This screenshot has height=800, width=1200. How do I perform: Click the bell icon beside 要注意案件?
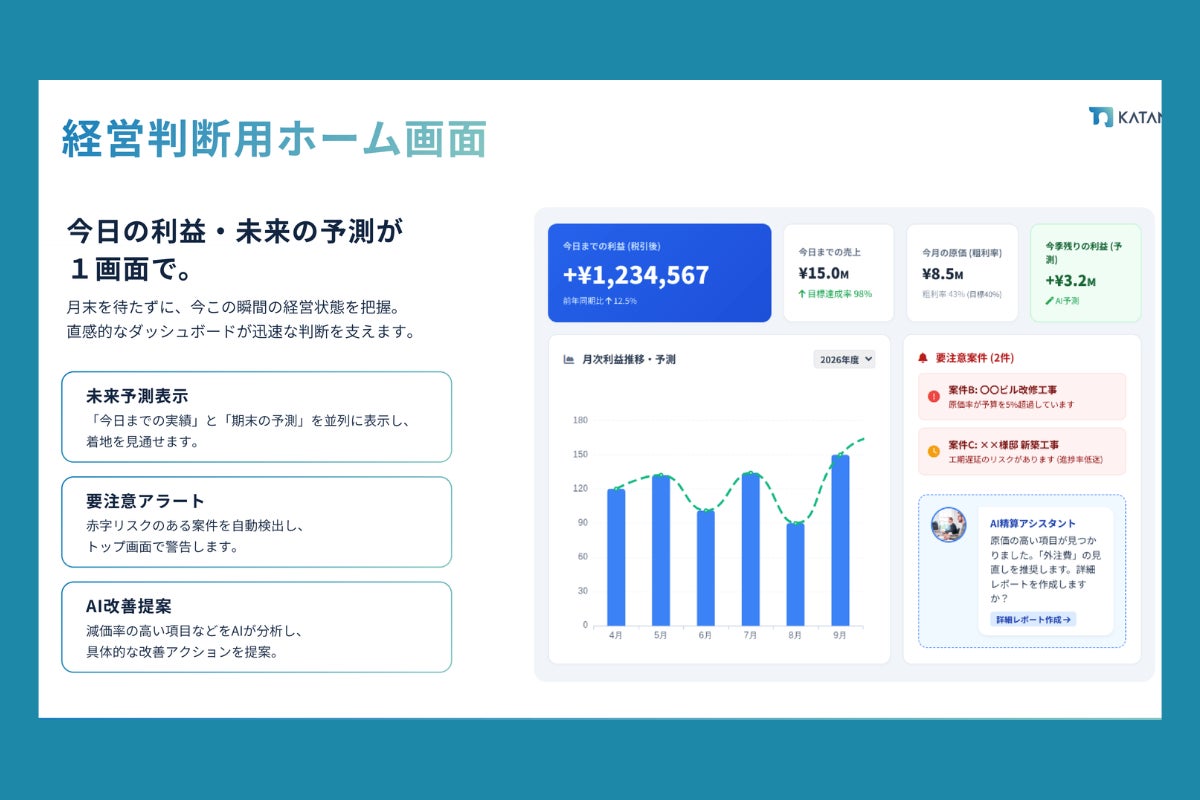click(922, 358)
